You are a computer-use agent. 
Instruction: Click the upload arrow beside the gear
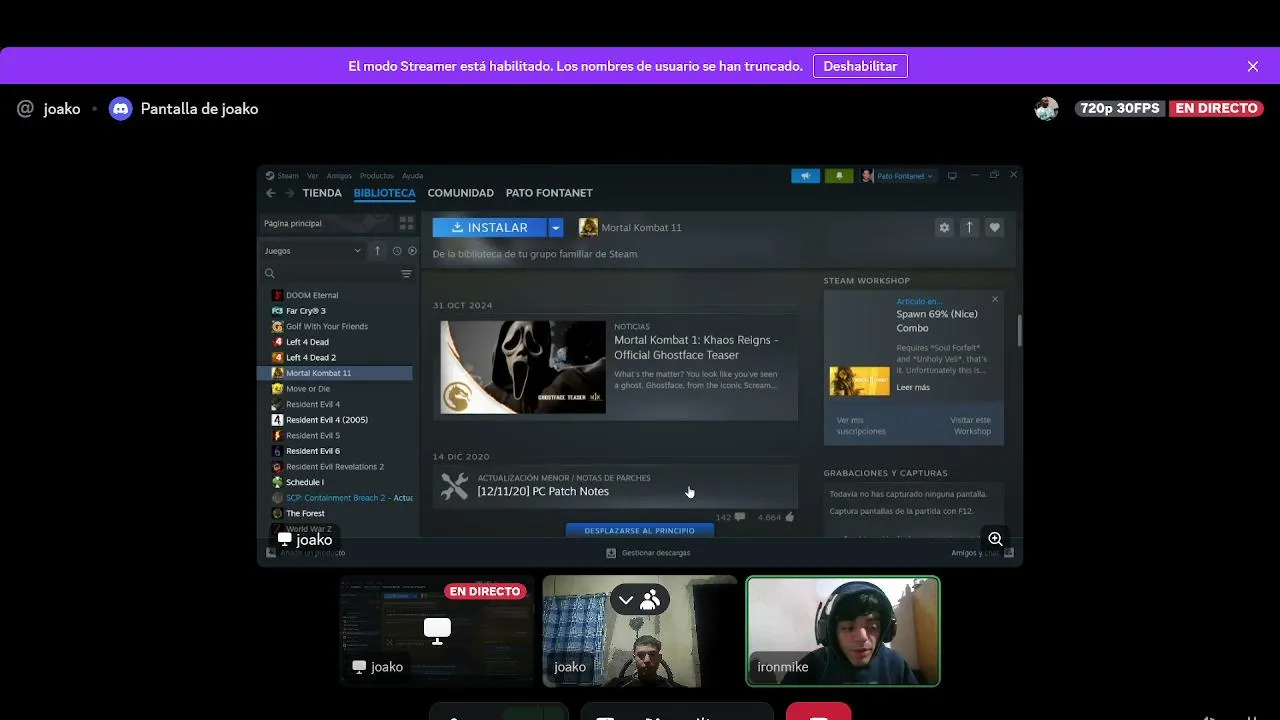tap(969, 228)
